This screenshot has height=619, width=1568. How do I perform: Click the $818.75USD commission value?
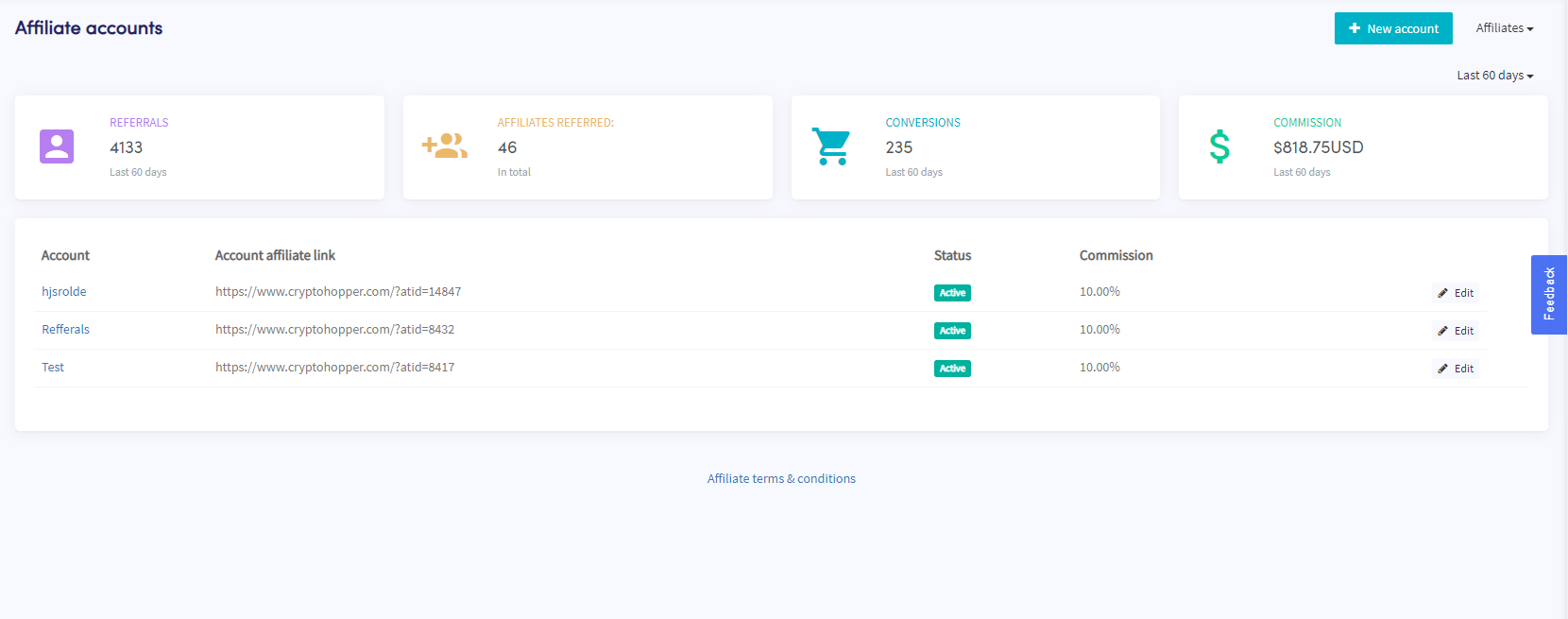(1319, 147)
